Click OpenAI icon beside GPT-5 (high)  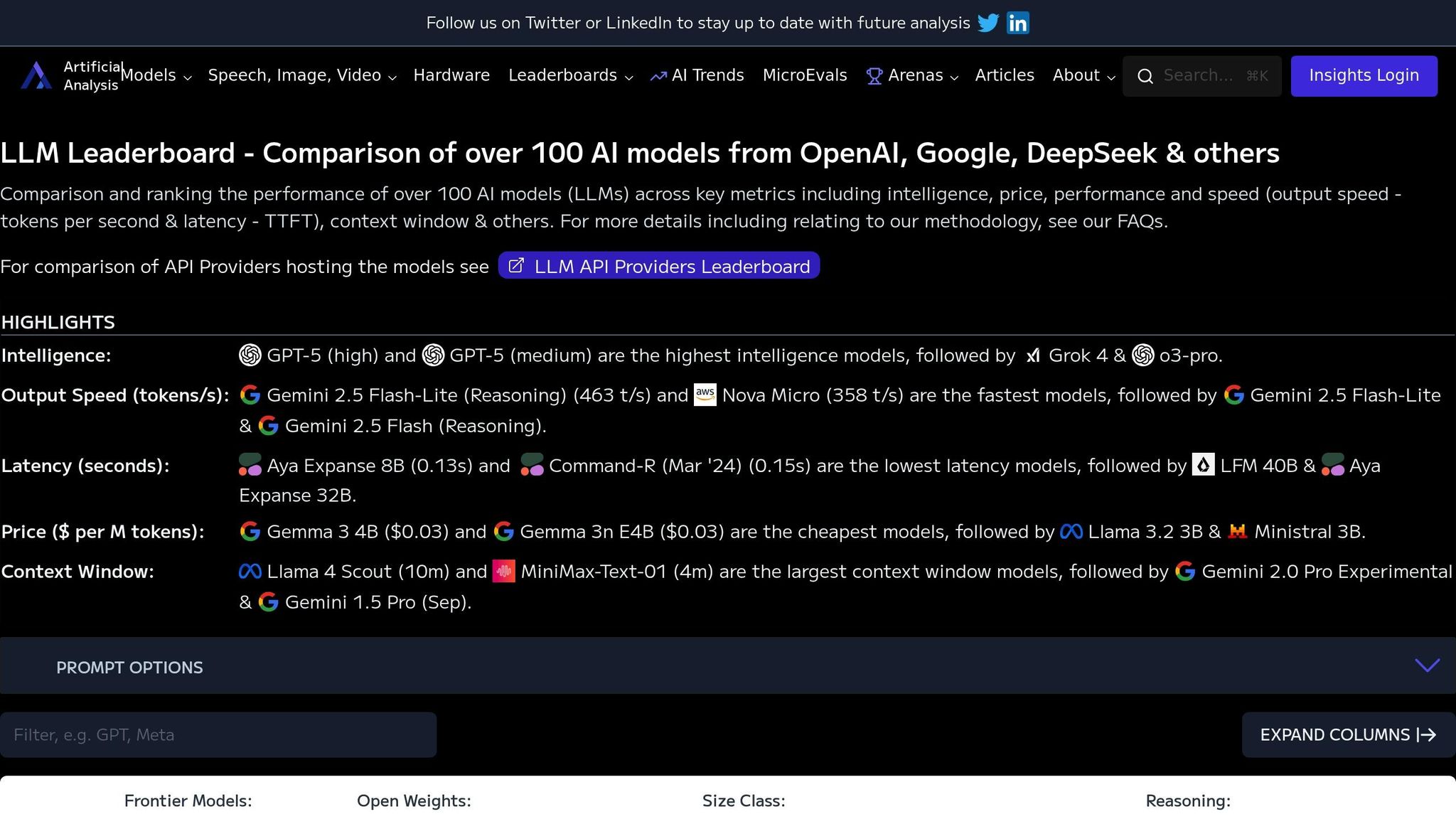click(x=250, y=355)
